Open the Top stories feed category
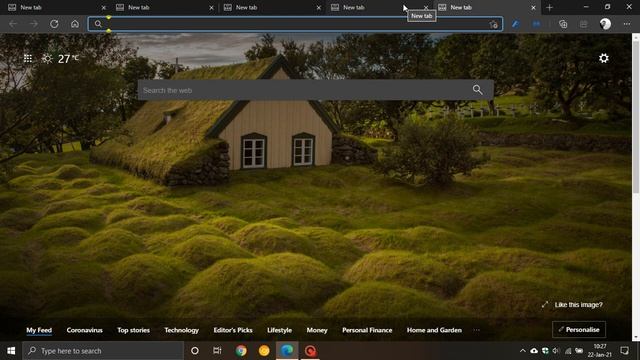640x360 pixels. coord(133,330)
